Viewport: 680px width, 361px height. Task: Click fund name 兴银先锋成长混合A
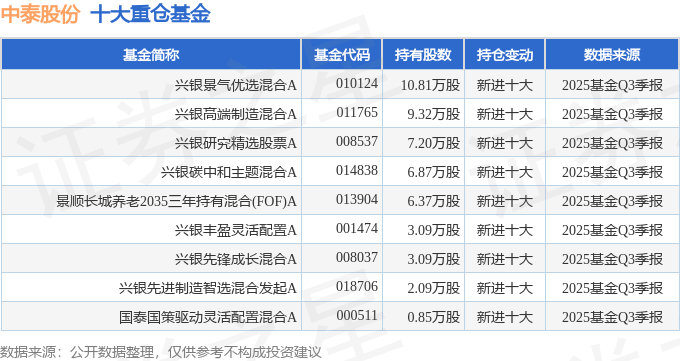(235, 259)
